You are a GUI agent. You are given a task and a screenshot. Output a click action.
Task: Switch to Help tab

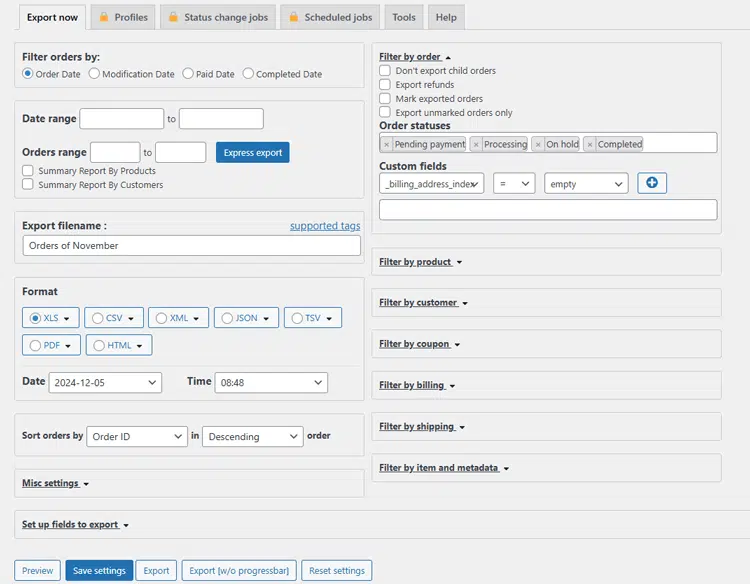[x=446, y=17]
